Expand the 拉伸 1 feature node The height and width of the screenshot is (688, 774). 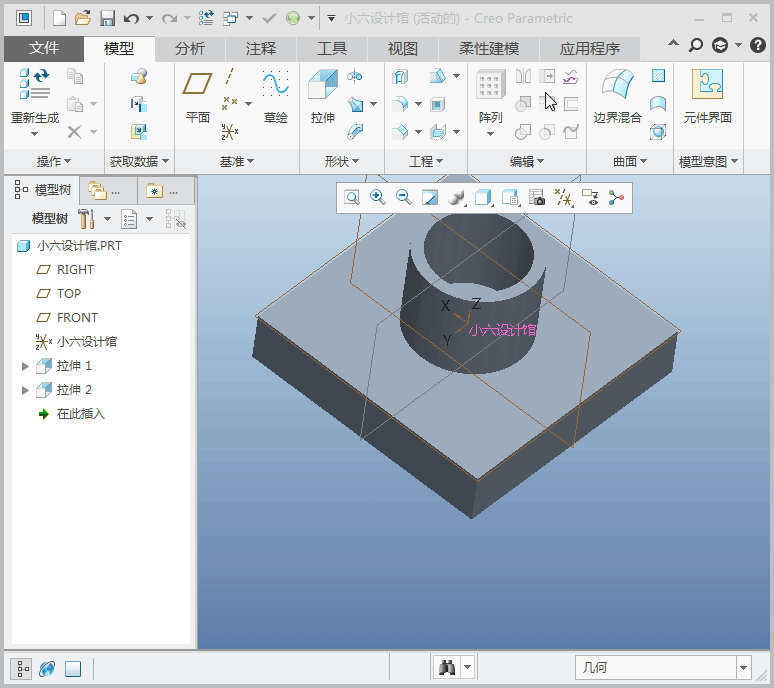click(26, 366)
